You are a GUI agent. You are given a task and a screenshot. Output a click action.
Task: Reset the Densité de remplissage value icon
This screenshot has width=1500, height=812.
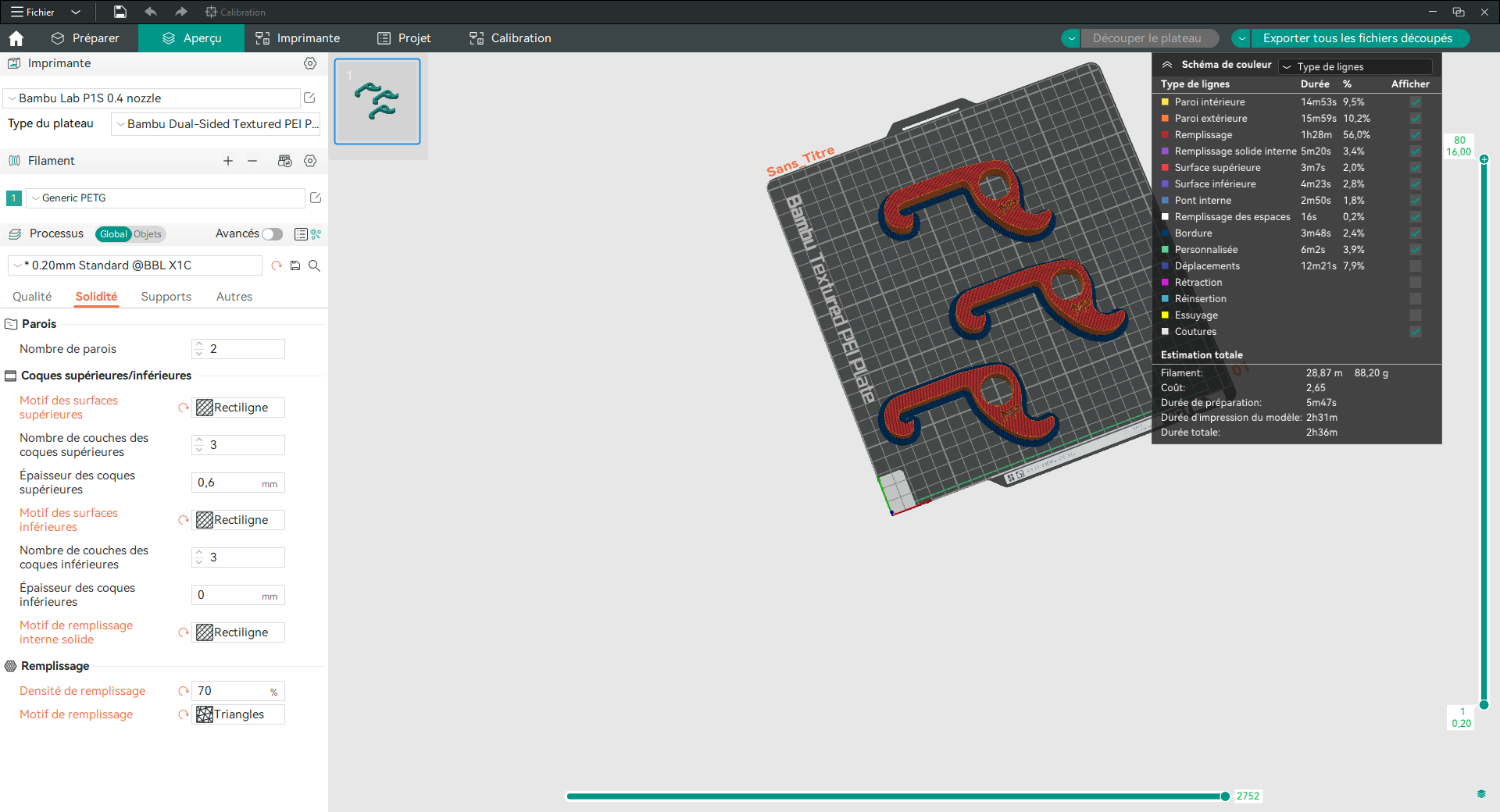[184, 691]
